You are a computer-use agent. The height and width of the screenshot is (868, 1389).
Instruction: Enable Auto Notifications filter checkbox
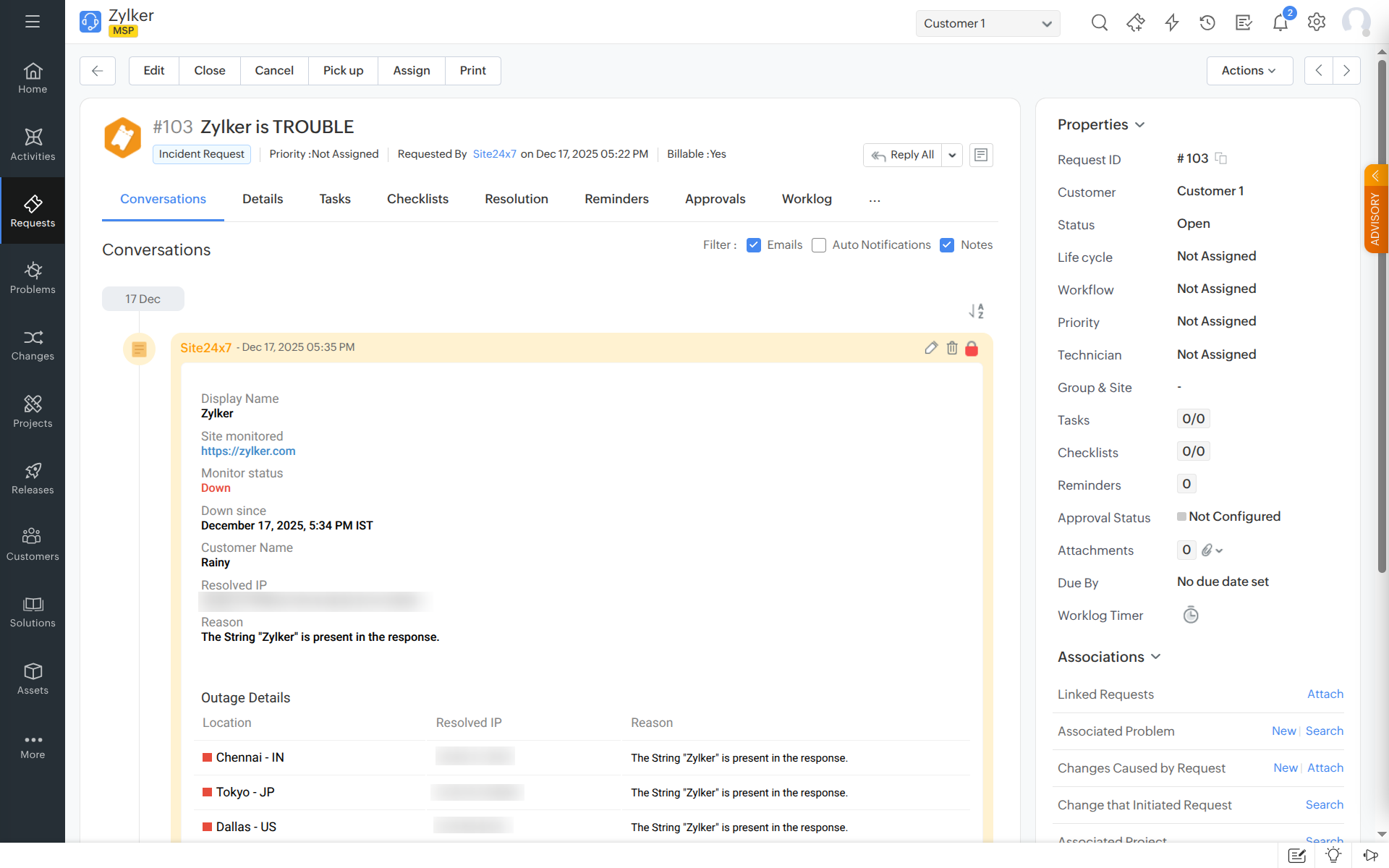819,245
